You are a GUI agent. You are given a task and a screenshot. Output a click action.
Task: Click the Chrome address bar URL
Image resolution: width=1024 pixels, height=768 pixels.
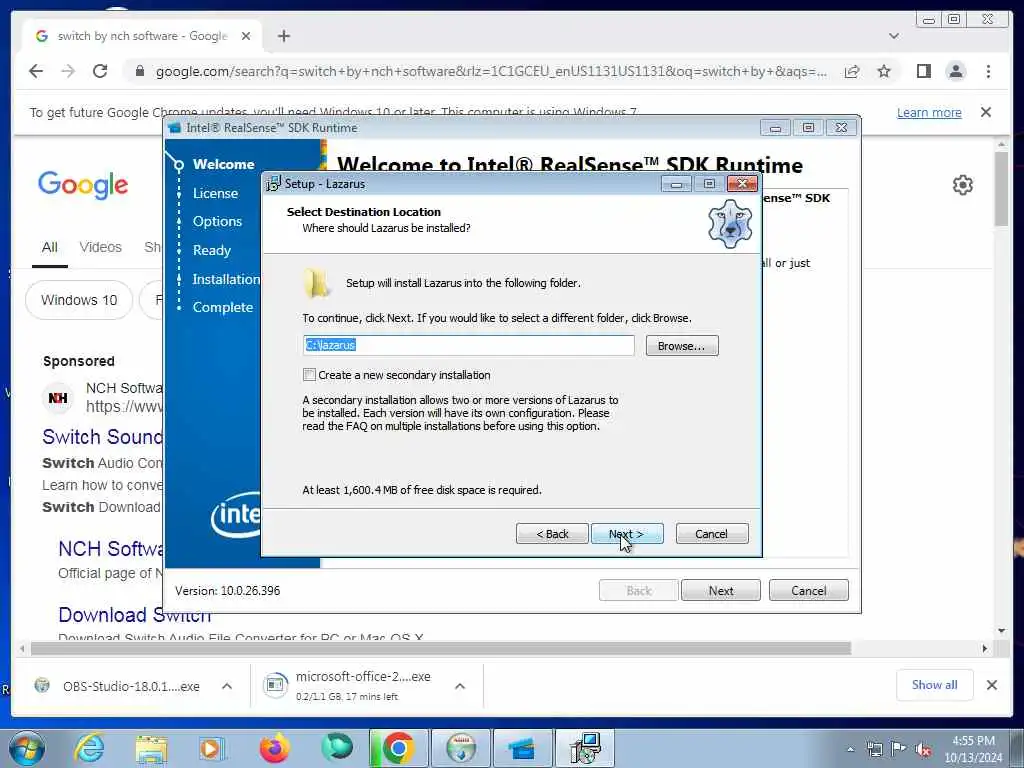(491, 72)
